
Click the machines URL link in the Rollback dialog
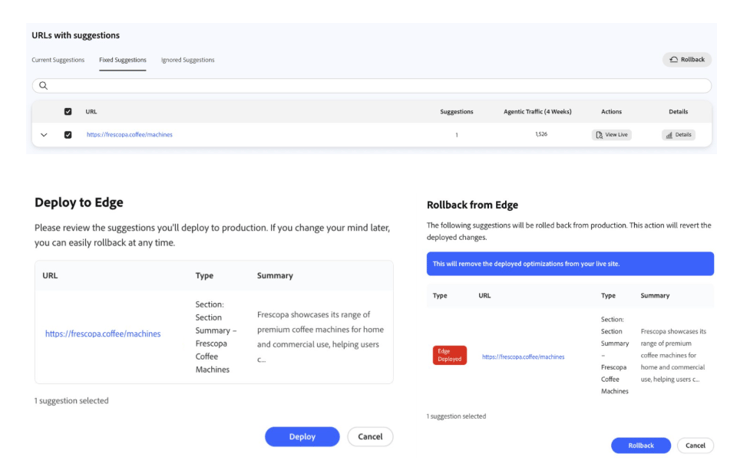[x=523, y=357]
